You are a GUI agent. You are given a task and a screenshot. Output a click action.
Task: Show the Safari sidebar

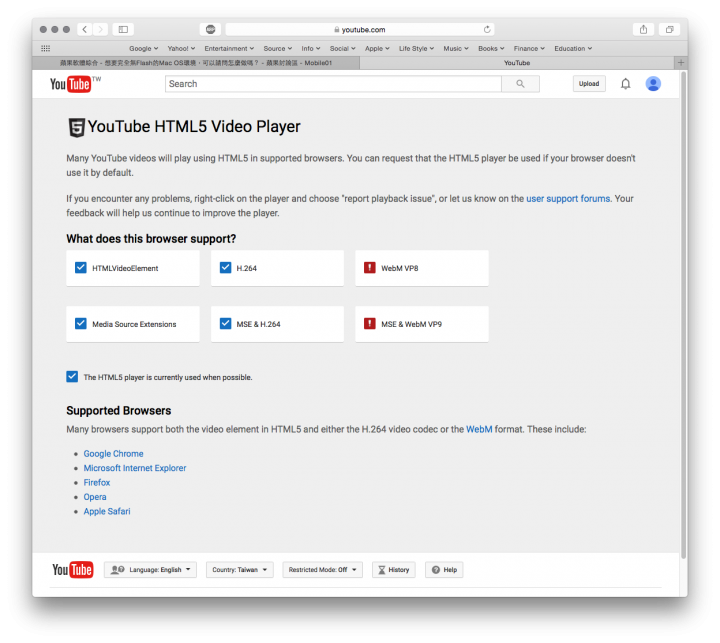pyautogui.click(x=123, y=29)
